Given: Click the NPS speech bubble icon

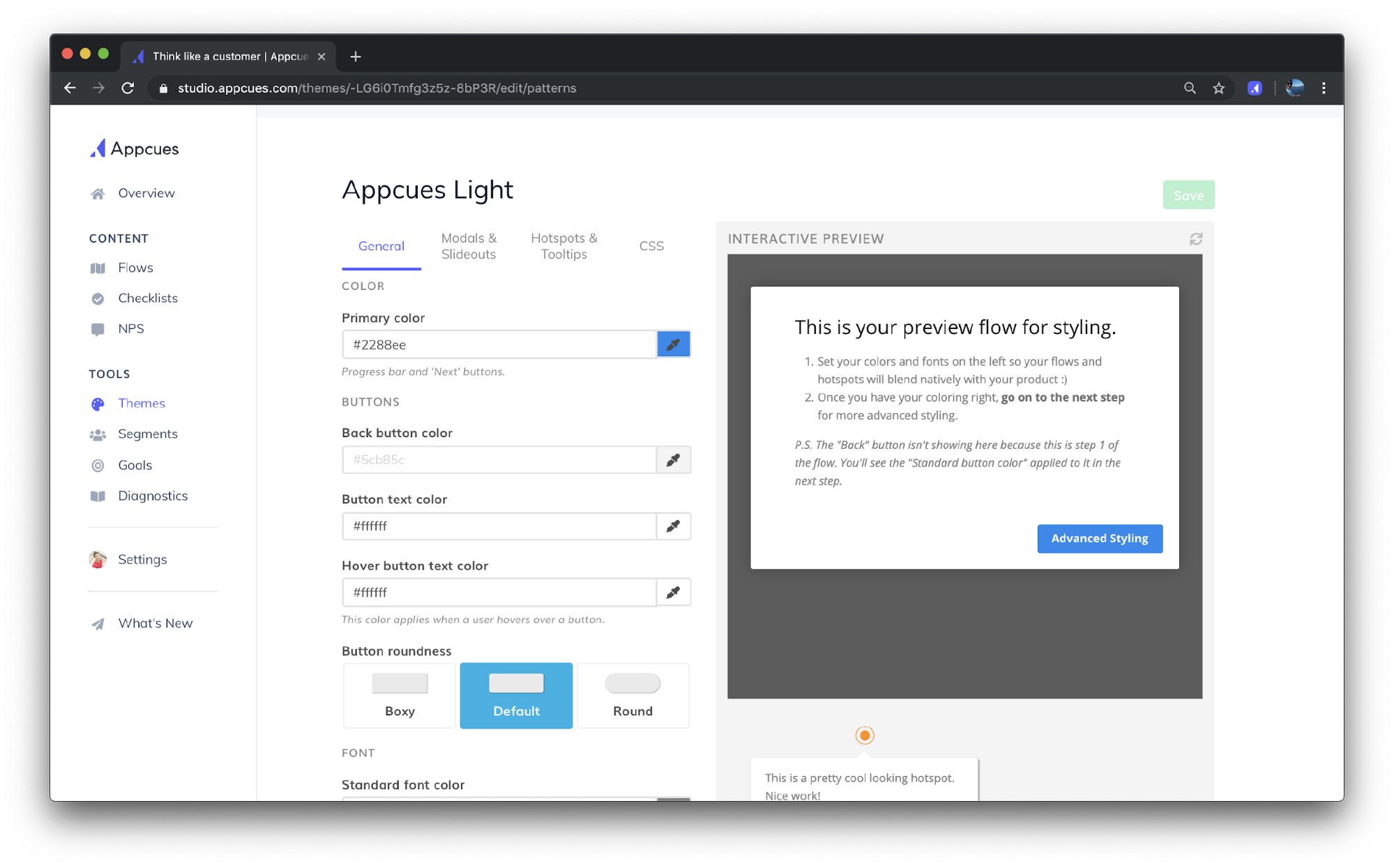Looking at the screenshot, I should (98, 330).
